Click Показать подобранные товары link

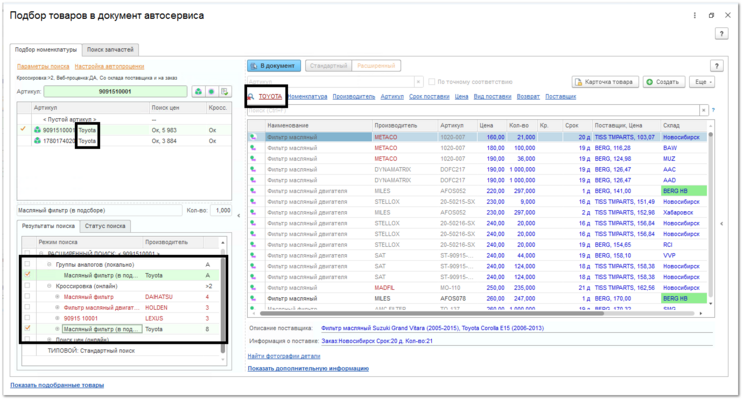(57, 385)
